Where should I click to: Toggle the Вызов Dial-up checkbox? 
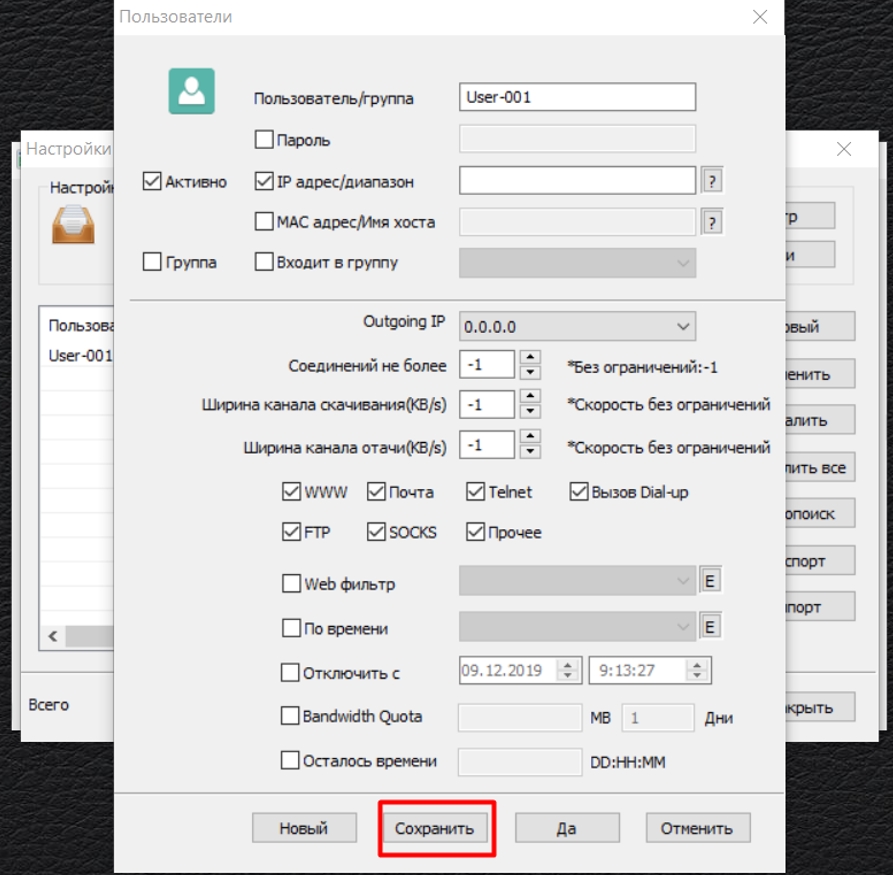point(579,491)
